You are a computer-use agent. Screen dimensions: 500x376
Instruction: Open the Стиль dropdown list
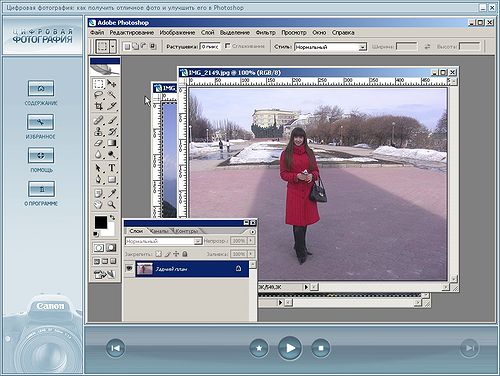363,47
